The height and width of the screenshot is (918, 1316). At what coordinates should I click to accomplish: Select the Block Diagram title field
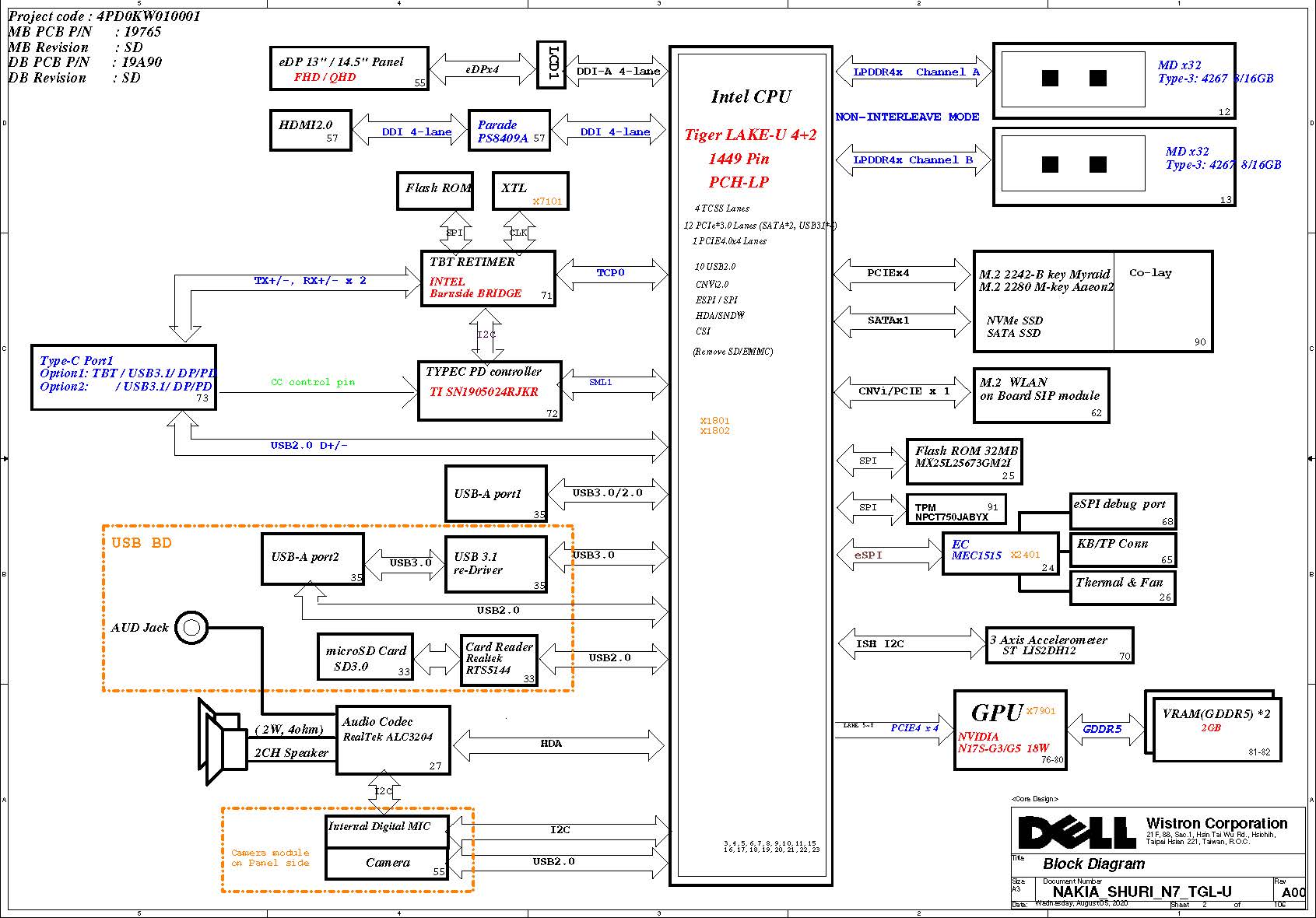(1094, 864)
